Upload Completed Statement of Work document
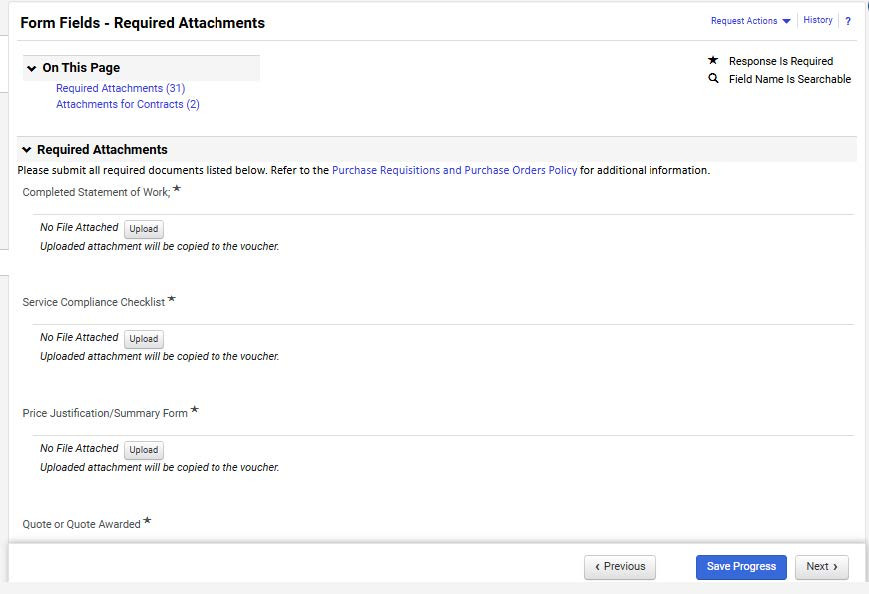This screenshot has width=869, height=594. coord(143,228)
